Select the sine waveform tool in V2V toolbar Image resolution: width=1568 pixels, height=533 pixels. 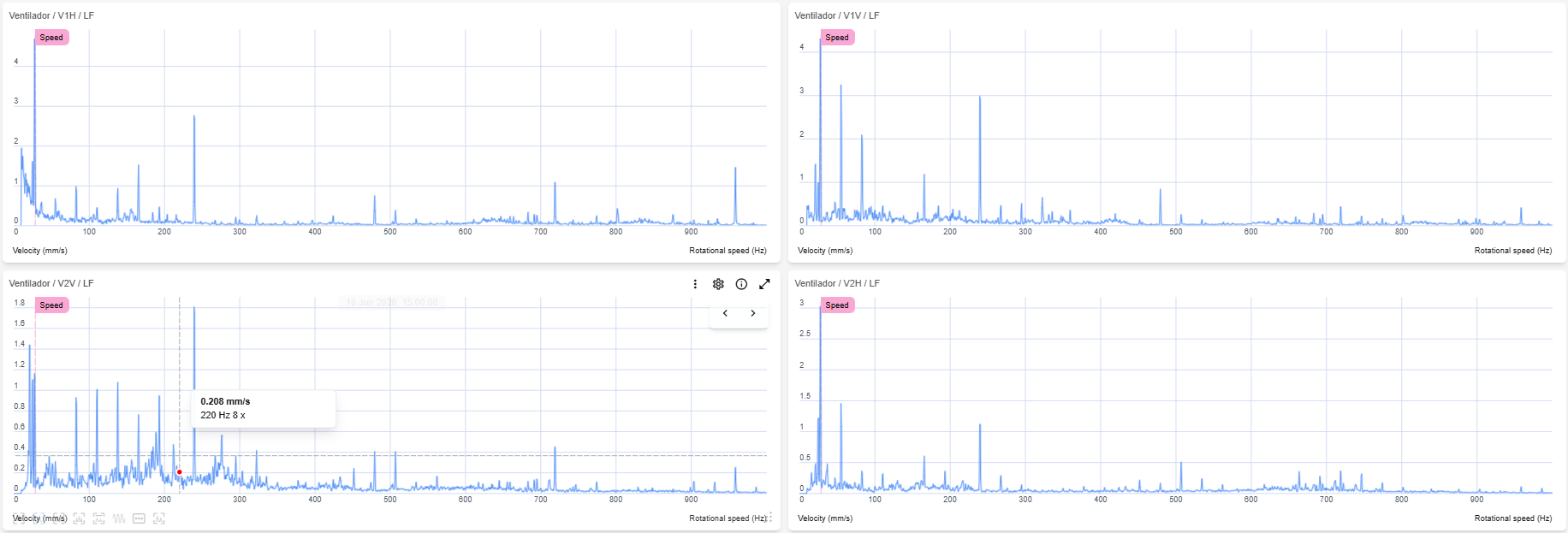click(119, 518)
